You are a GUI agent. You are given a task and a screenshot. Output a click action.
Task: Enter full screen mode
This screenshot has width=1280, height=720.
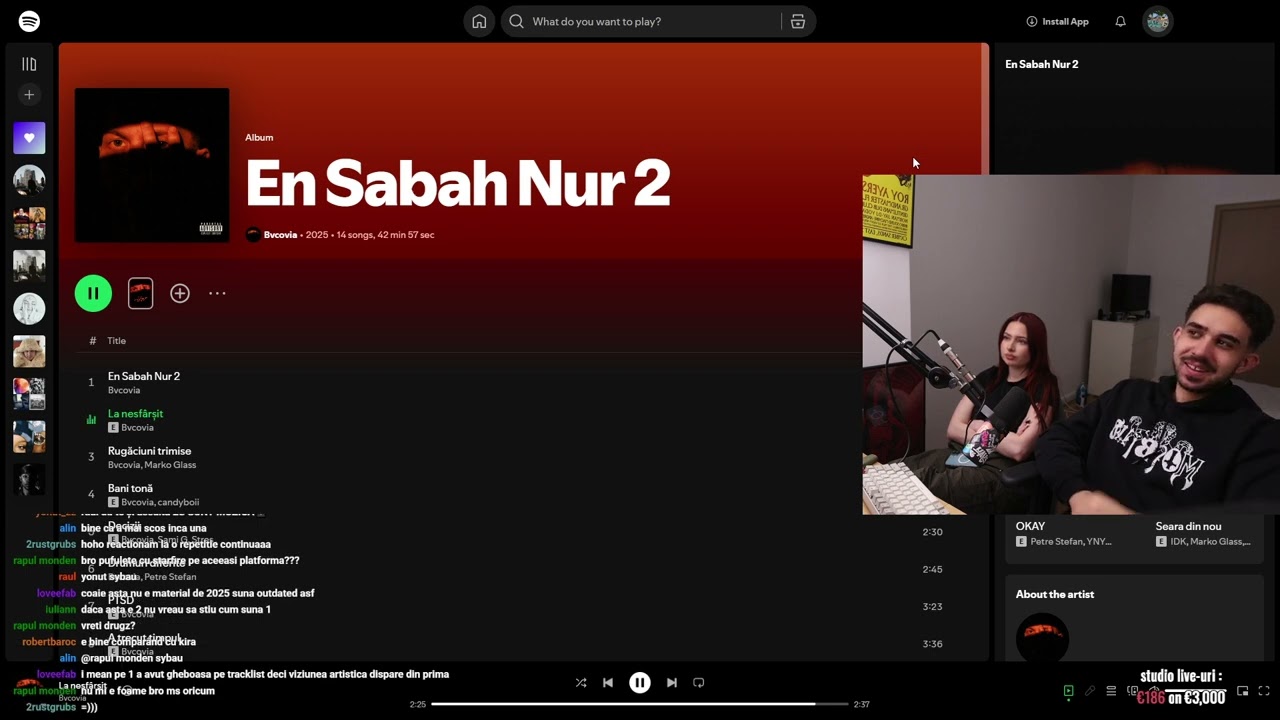[x=1264, y=691]
